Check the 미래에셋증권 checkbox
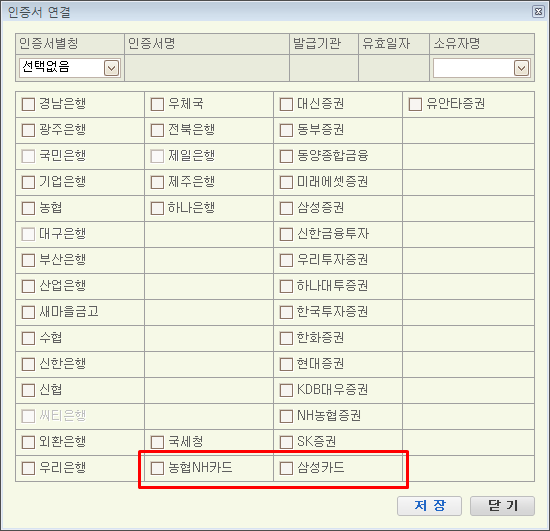The height and width of the screenshot is (531, 550). point(286,182)
